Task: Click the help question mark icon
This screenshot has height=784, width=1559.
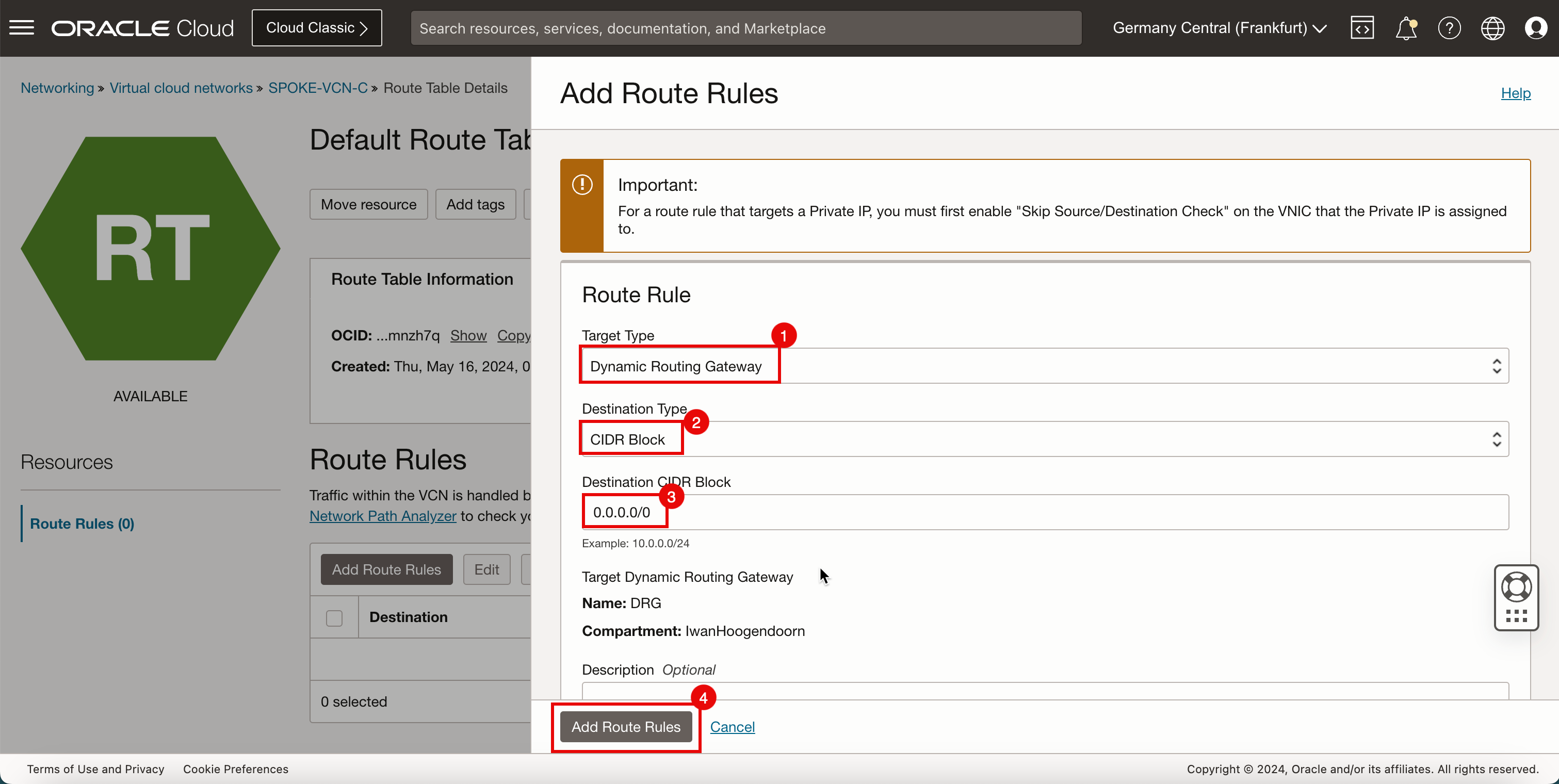Action: (1448, 28)
